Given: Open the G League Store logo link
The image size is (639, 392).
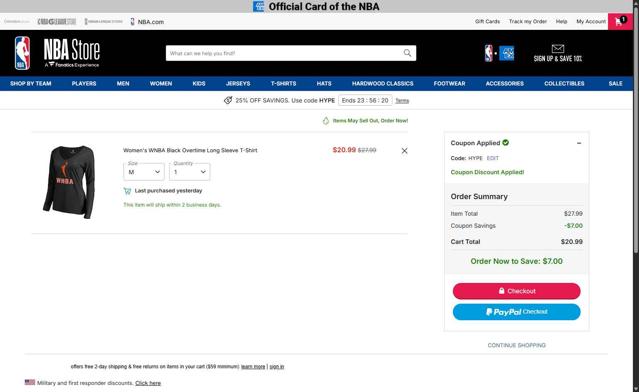Looking at the screenshot, I should [57, 22].
